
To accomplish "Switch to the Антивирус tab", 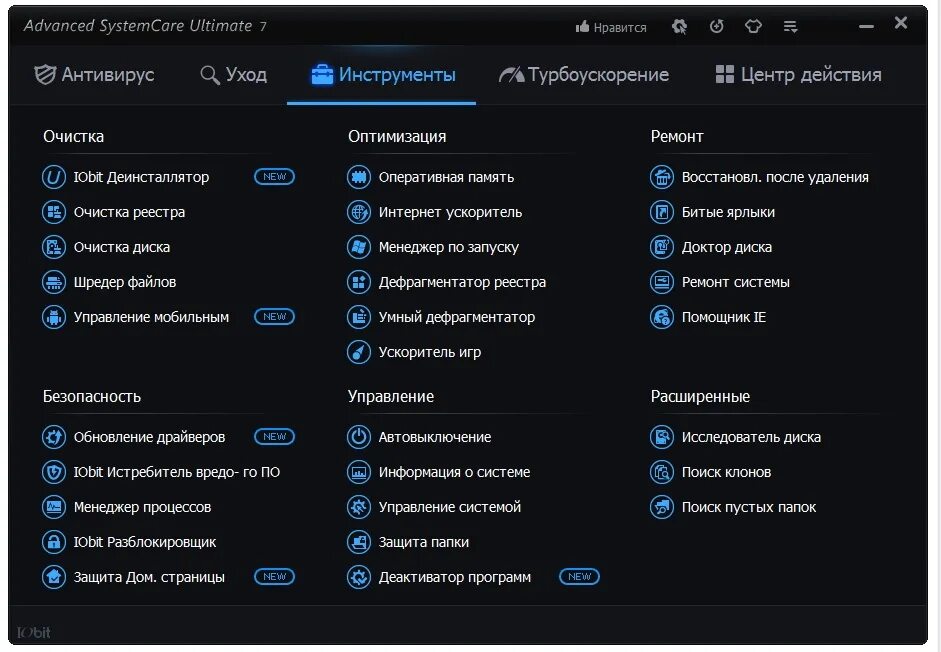I will pos(94,75).
